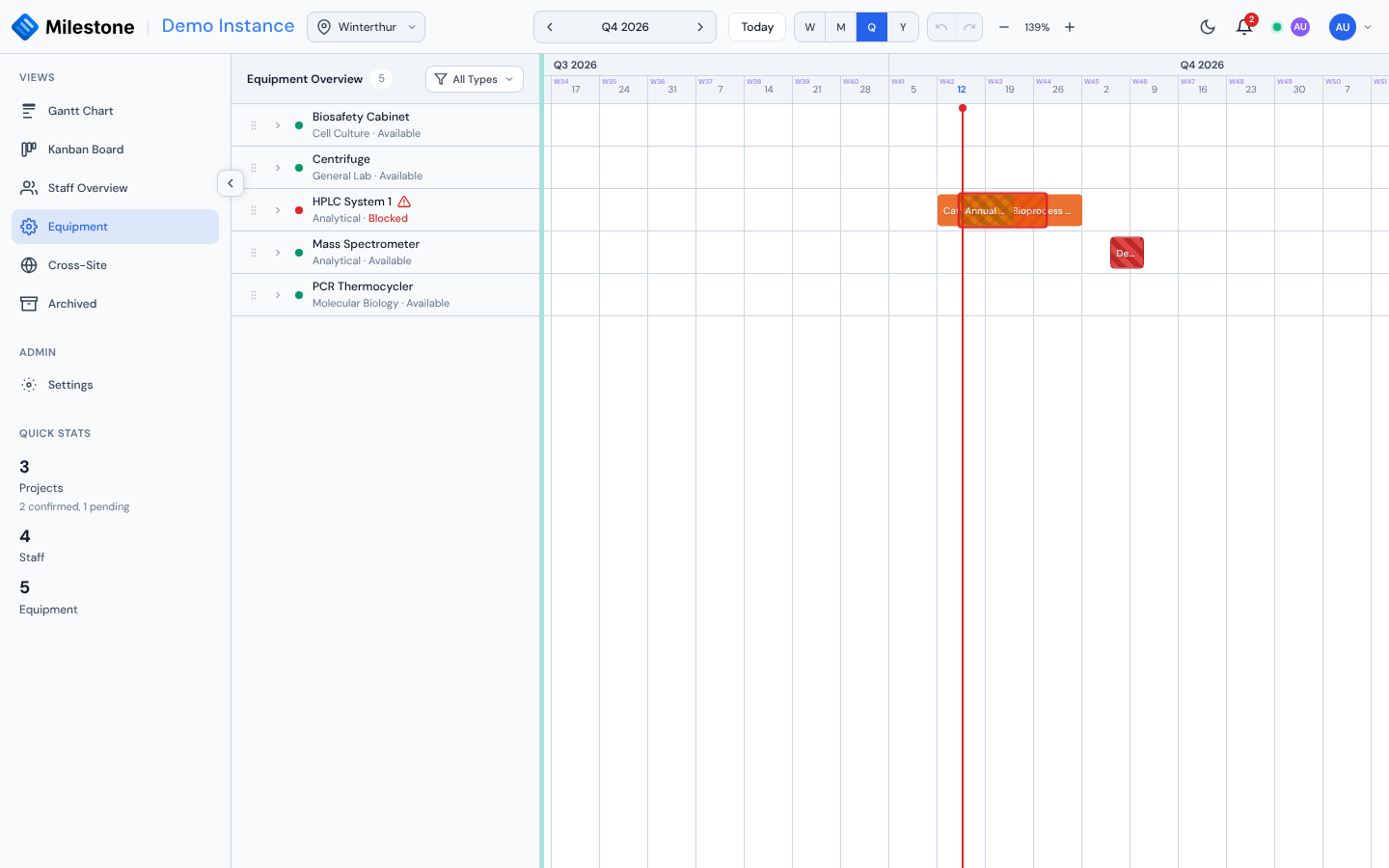Click the redo arrow icon

click(x=969, y=27)
